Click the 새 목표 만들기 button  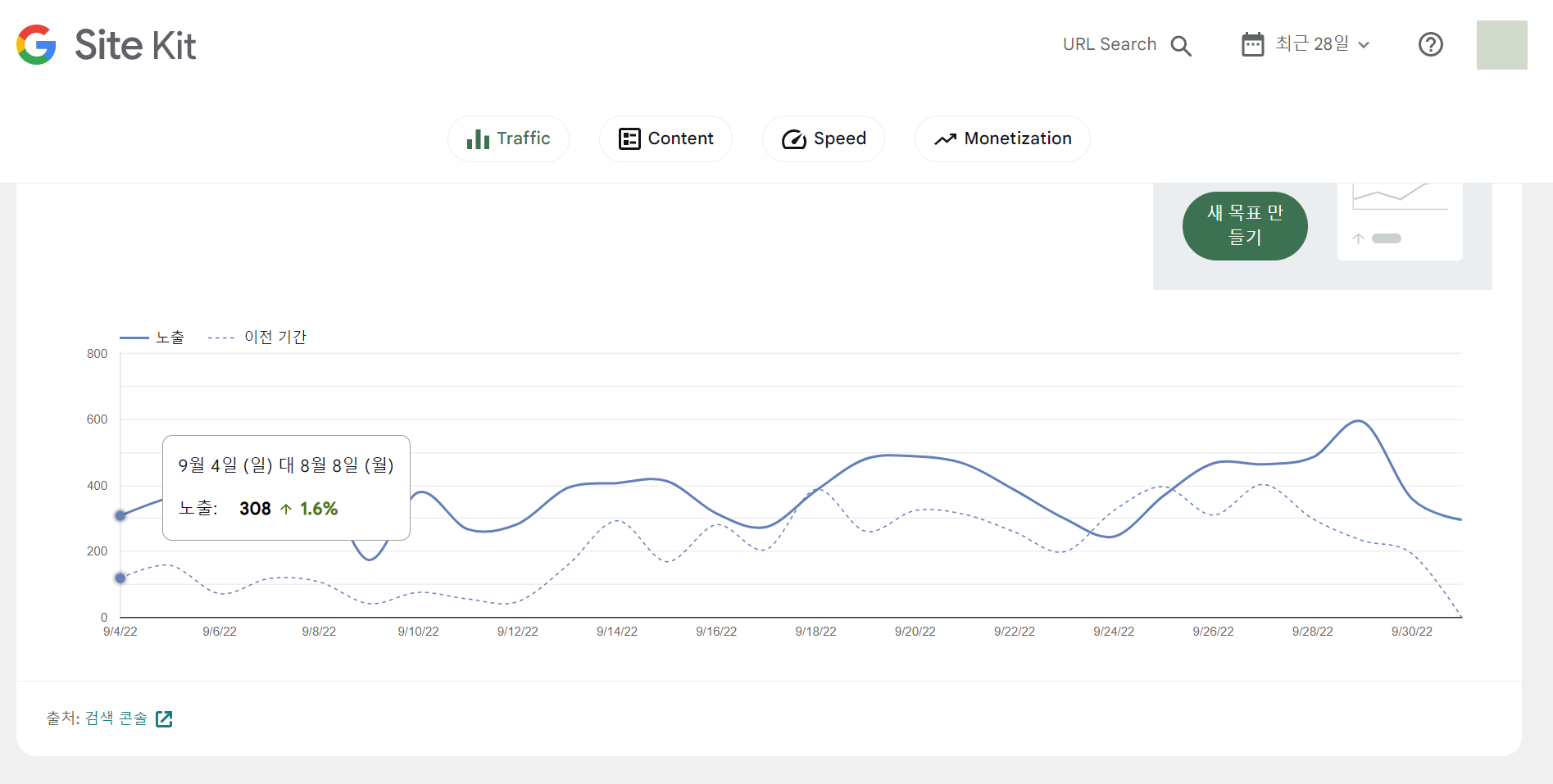coord(1245,225)
